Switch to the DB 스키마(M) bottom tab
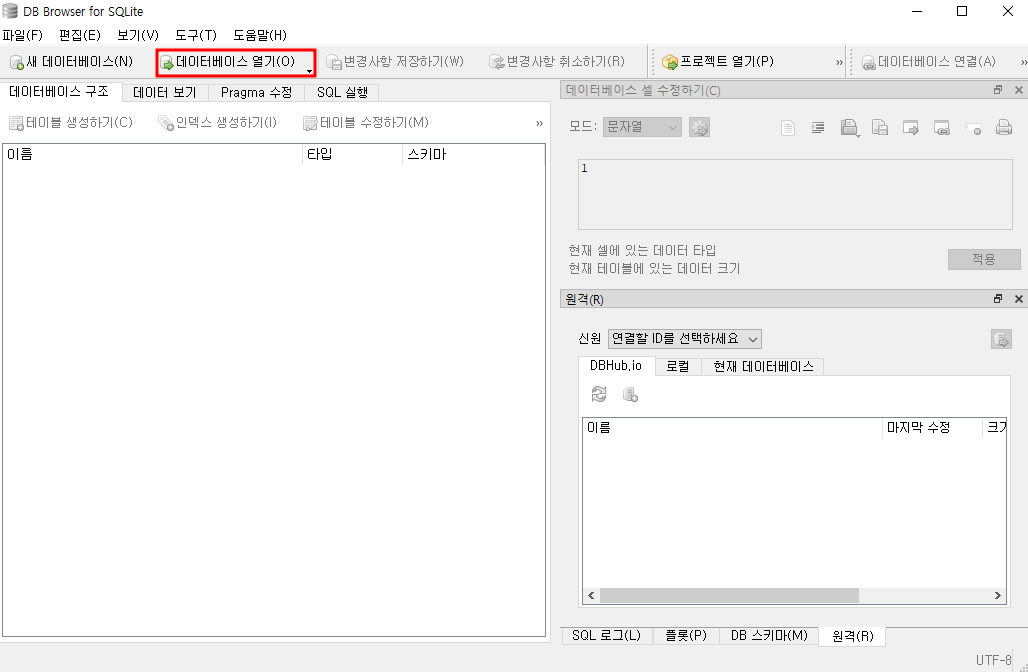The width and height of the screenshot is (1028, 672). [x=769, y=635]
